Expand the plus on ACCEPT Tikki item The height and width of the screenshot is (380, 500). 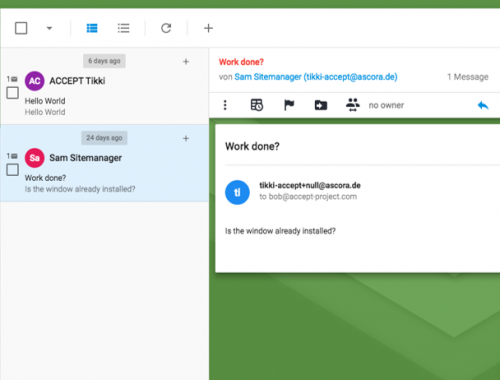[186, 62]
